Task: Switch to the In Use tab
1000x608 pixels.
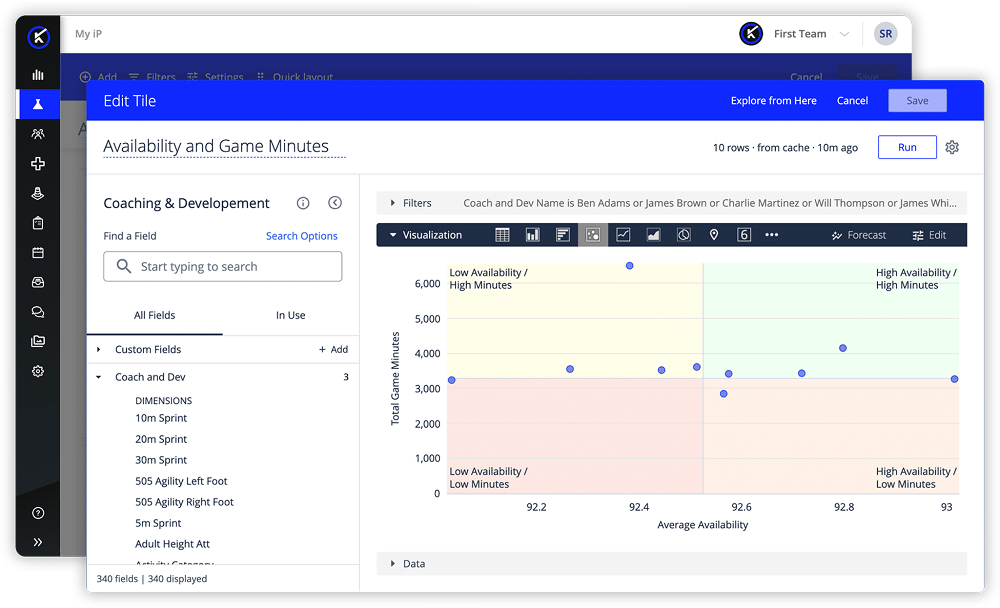Action: [x=290, y=315]
